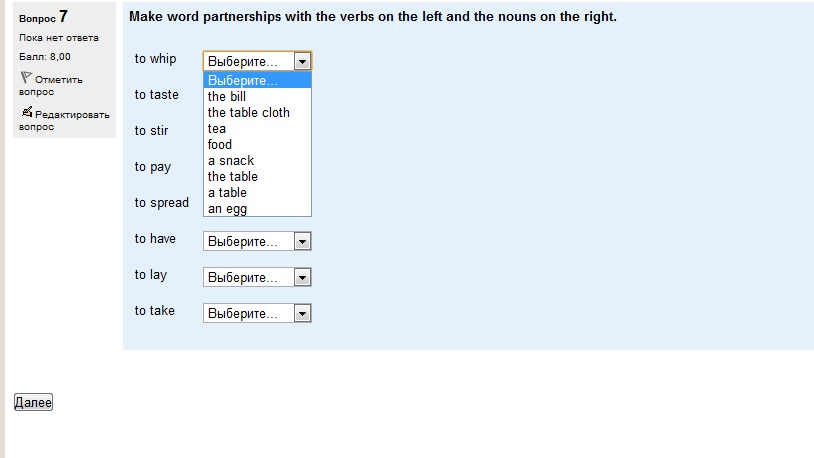Click the 'to take' dropdown arrow button
The width and height of the screenshot is (814, 458).
pos(302,314)
